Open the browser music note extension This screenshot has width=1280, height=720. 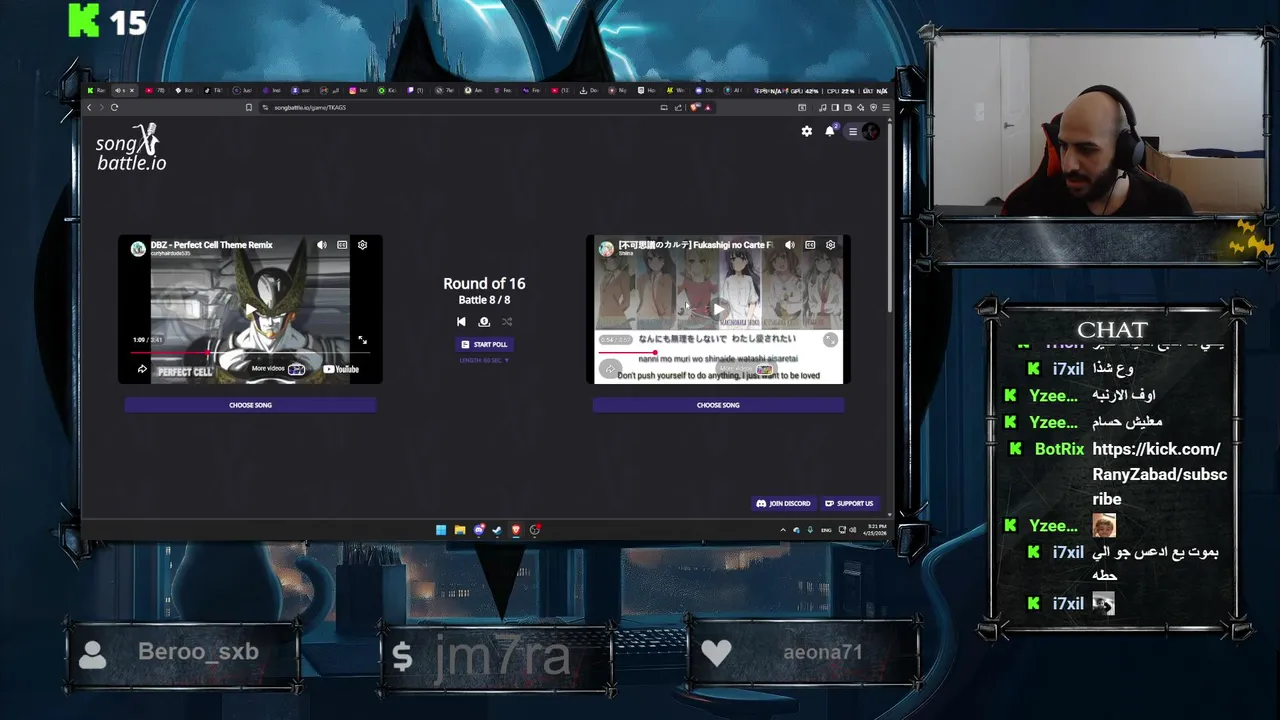click(x=823, y=107)
